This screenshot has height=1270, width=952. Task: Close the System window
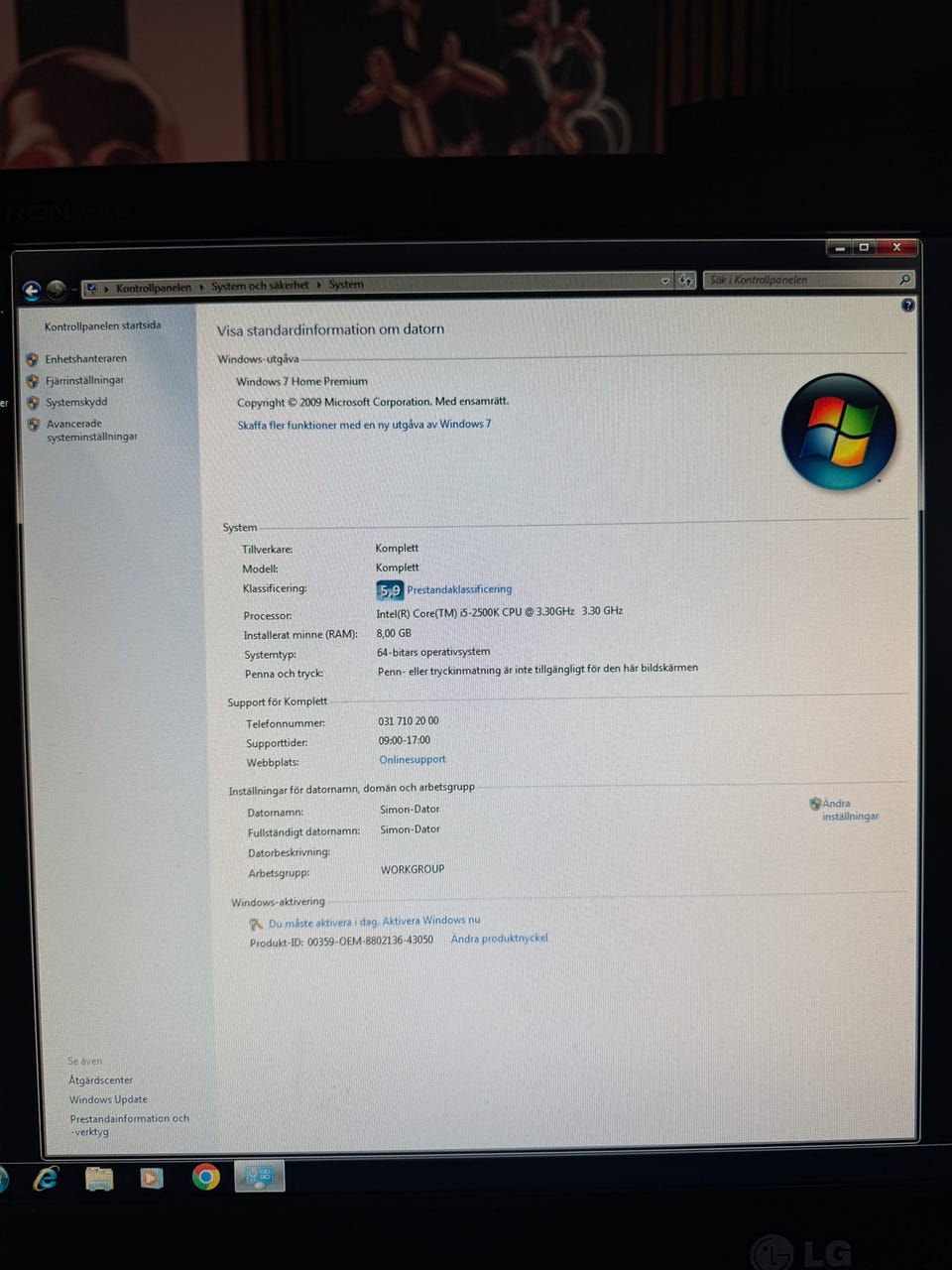pyautogui.click(x=896, y=247)
